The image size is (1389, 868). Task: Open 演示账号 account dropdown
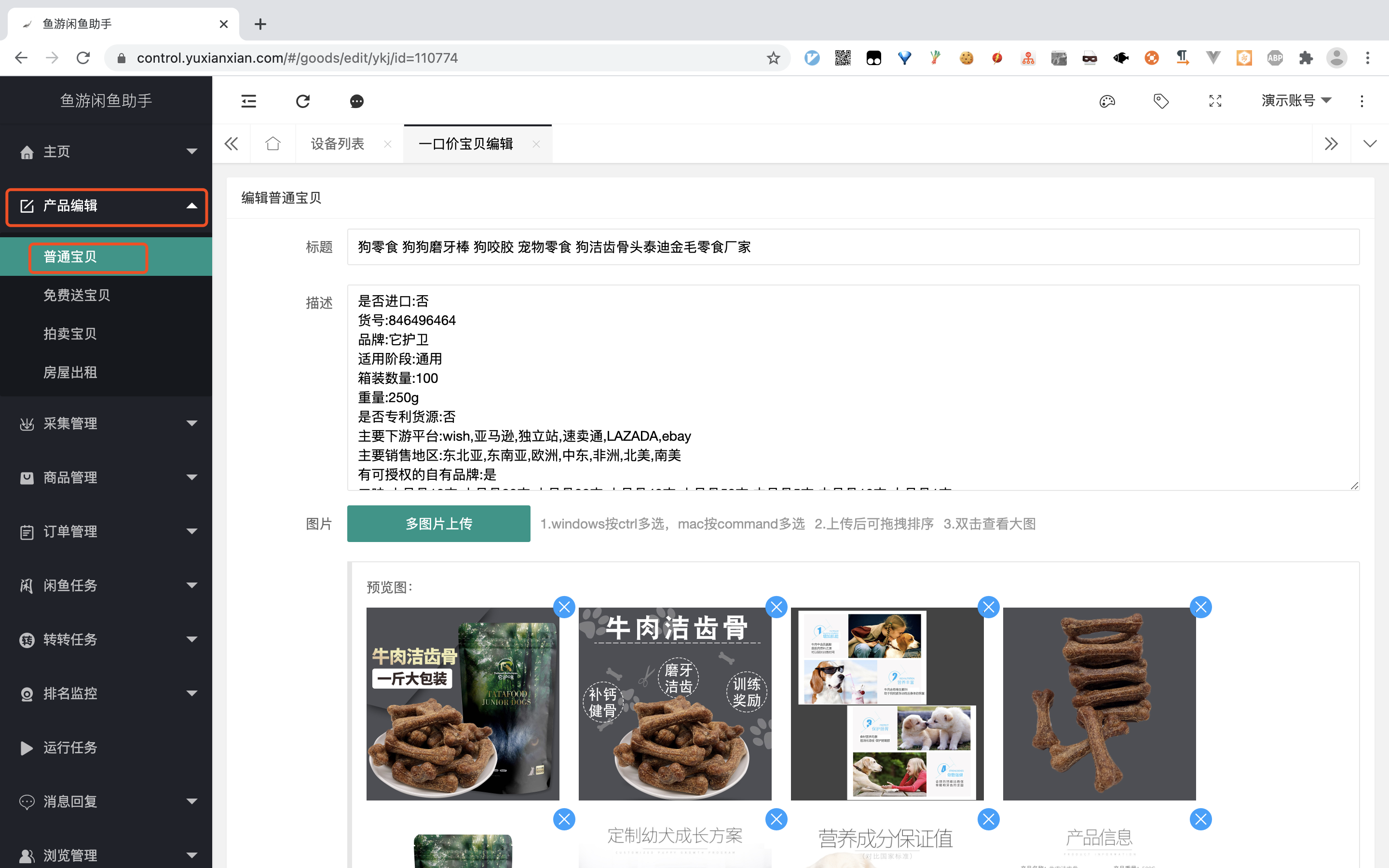tap(1295, 101)
